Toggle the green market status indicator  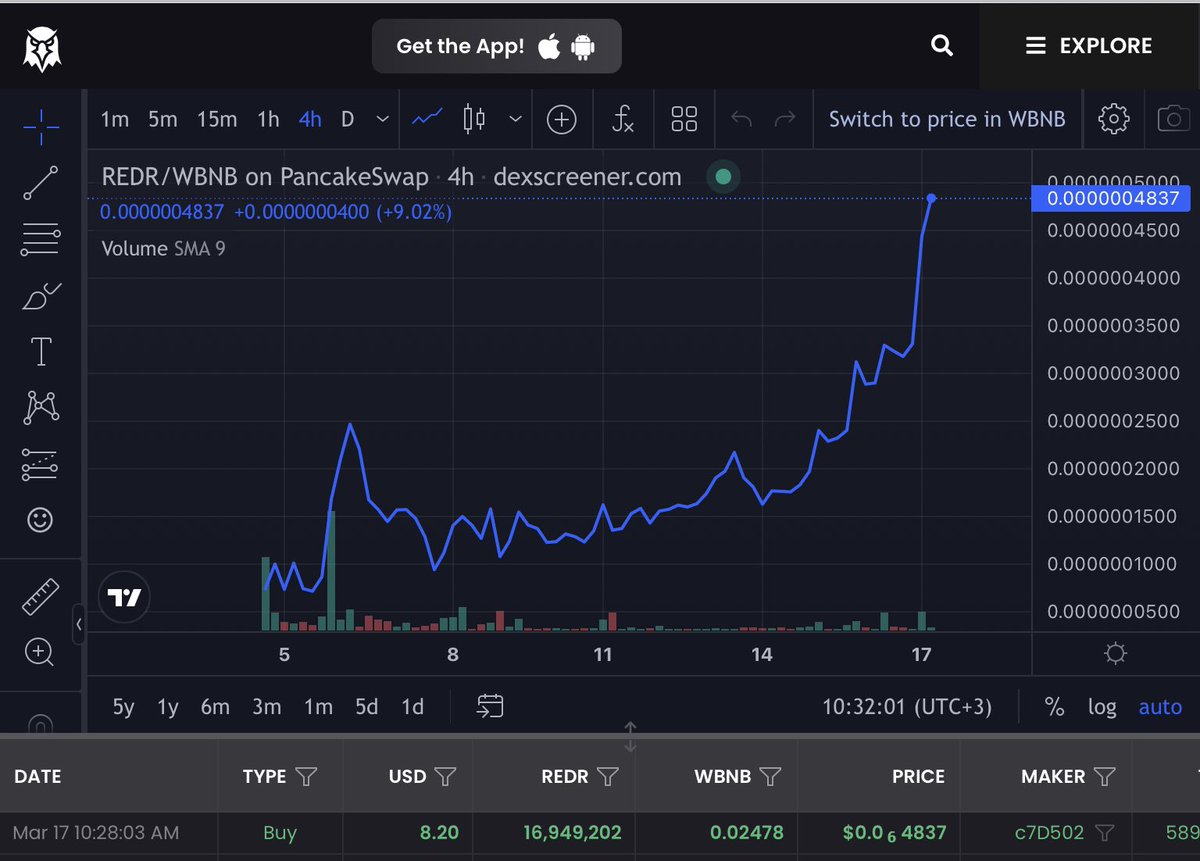pyautogui.click(x=723, y=178)
